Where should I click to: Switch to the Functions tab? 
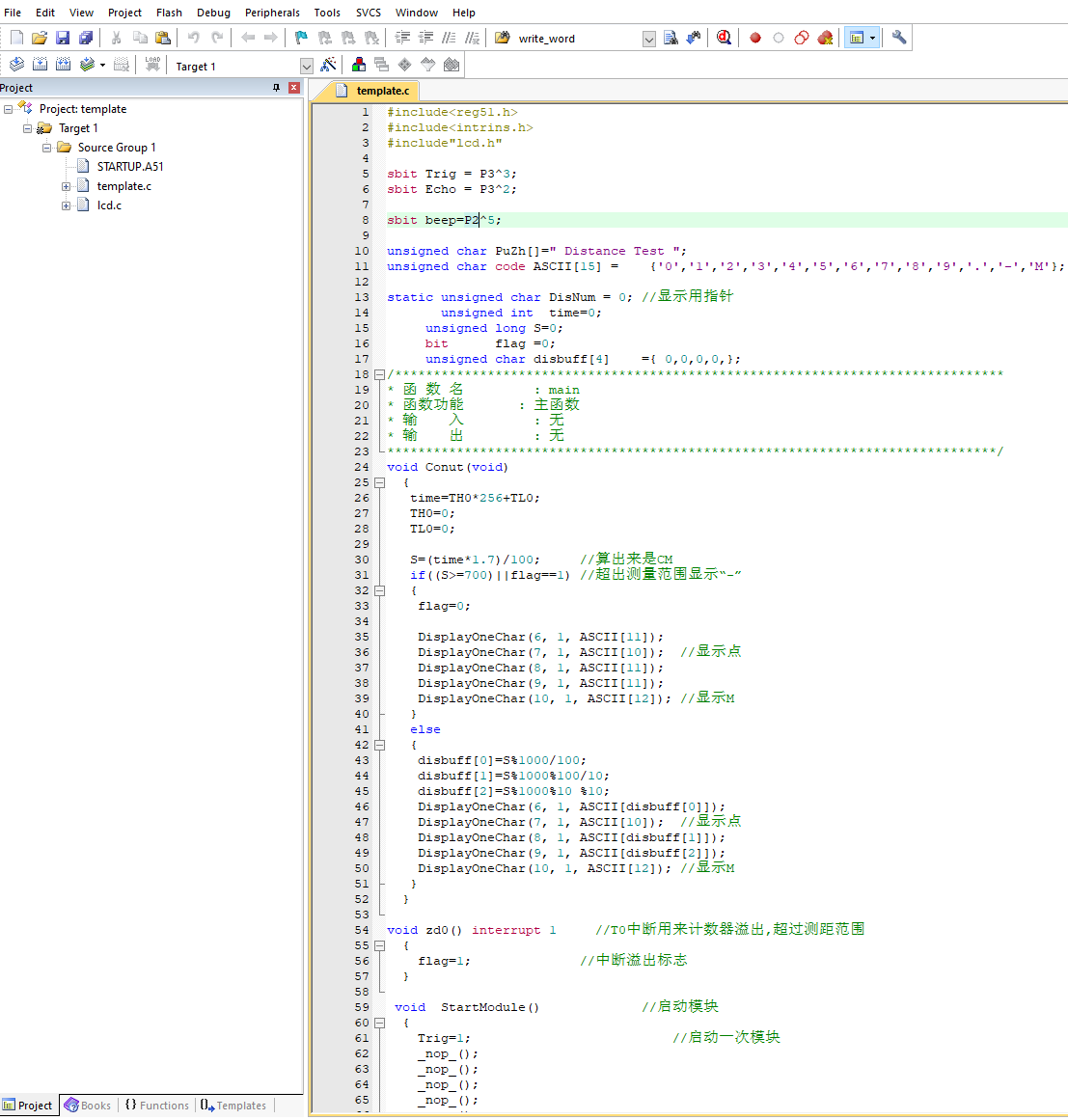156,1106
